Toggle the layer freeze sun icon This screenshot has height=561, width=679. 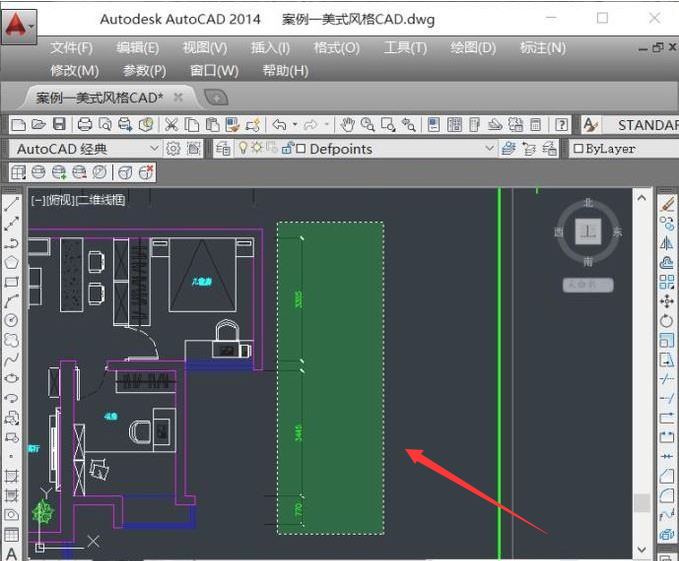pyautogui.click(x=255, y=149)
